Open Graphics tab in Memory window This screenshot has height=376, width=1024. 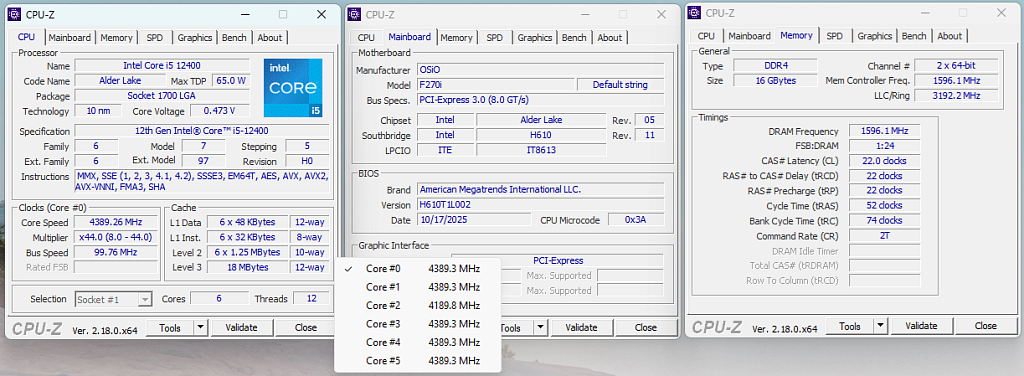874,36
